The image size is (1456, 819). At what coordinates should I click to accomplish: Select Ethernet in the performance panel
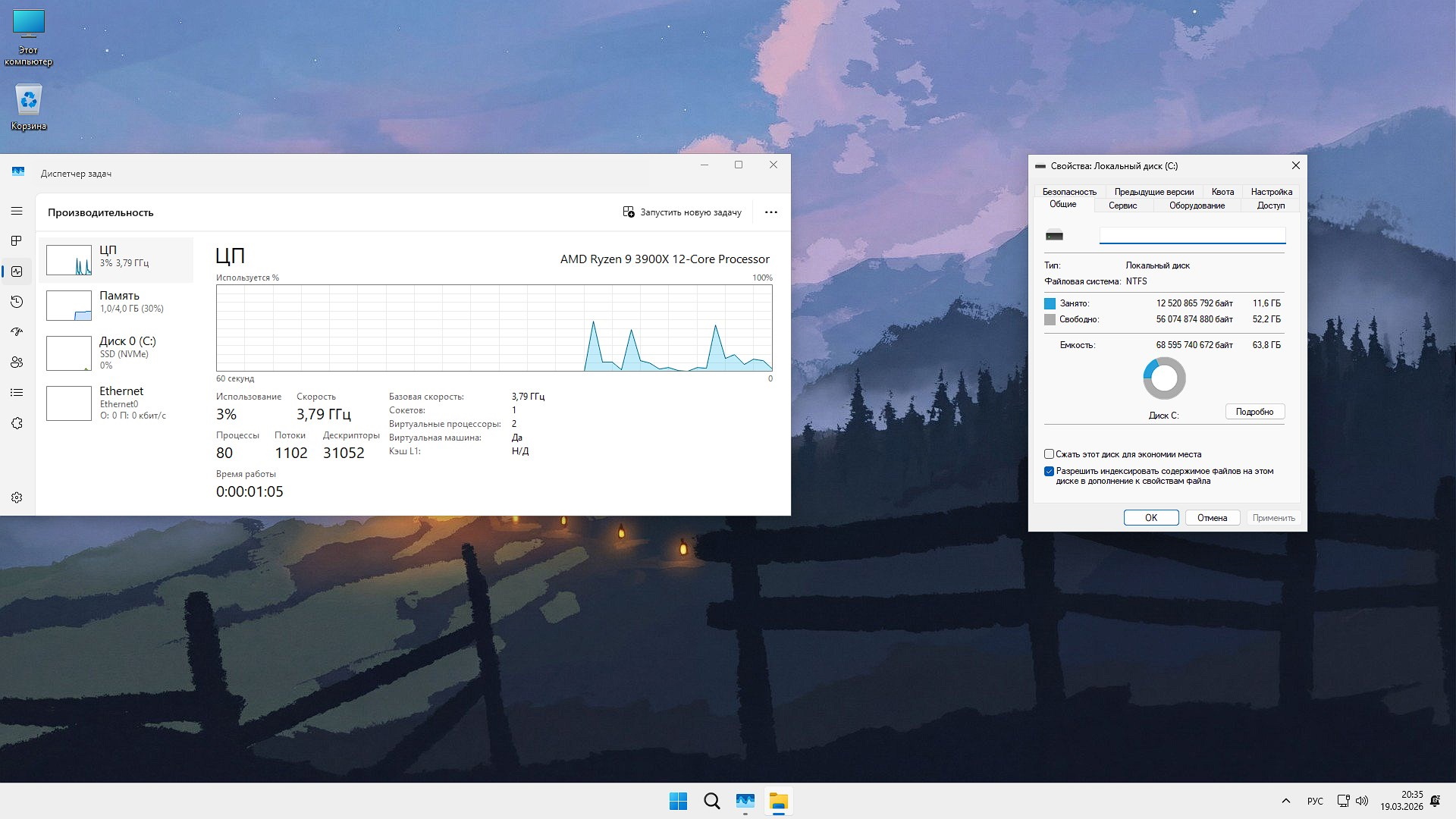118,402
